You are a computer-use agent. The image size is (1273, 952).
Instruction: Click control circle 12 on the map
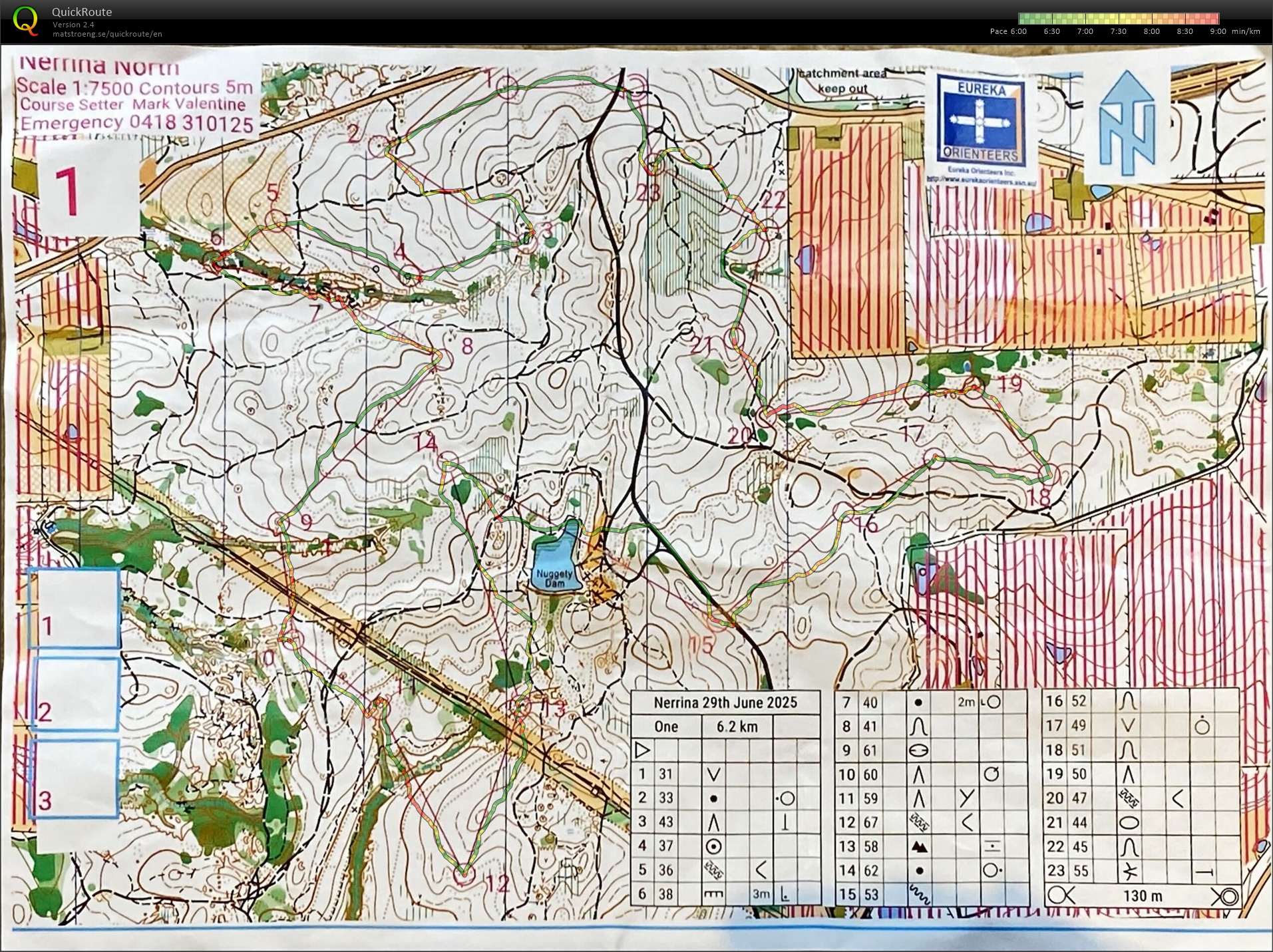point(464,875)
